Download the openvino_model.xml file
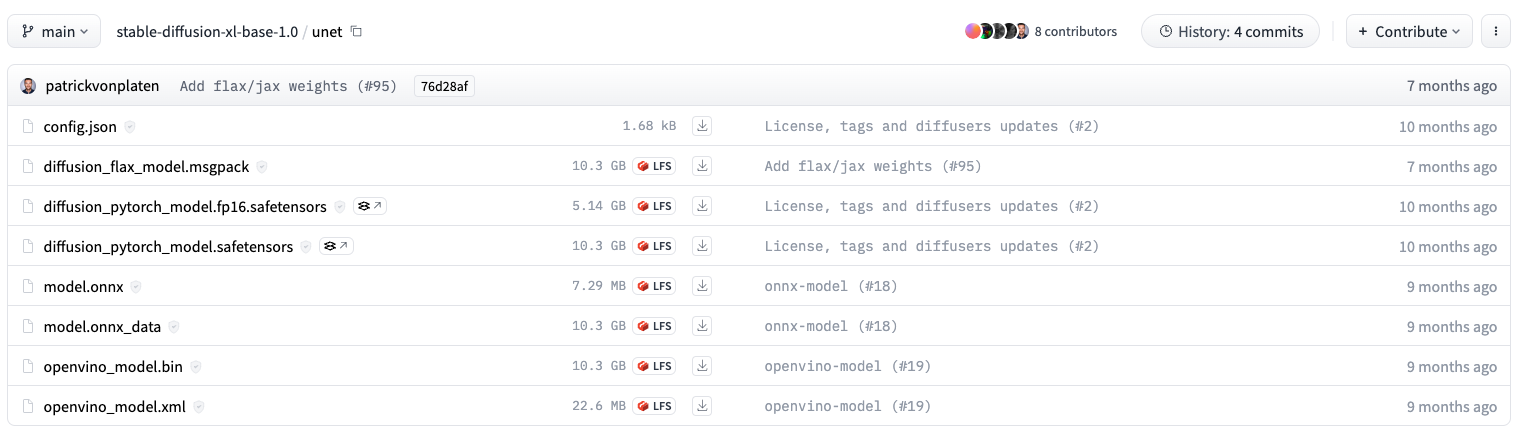Image resolution: width=1522 pixels, height=437 pixels. point(702,406)
